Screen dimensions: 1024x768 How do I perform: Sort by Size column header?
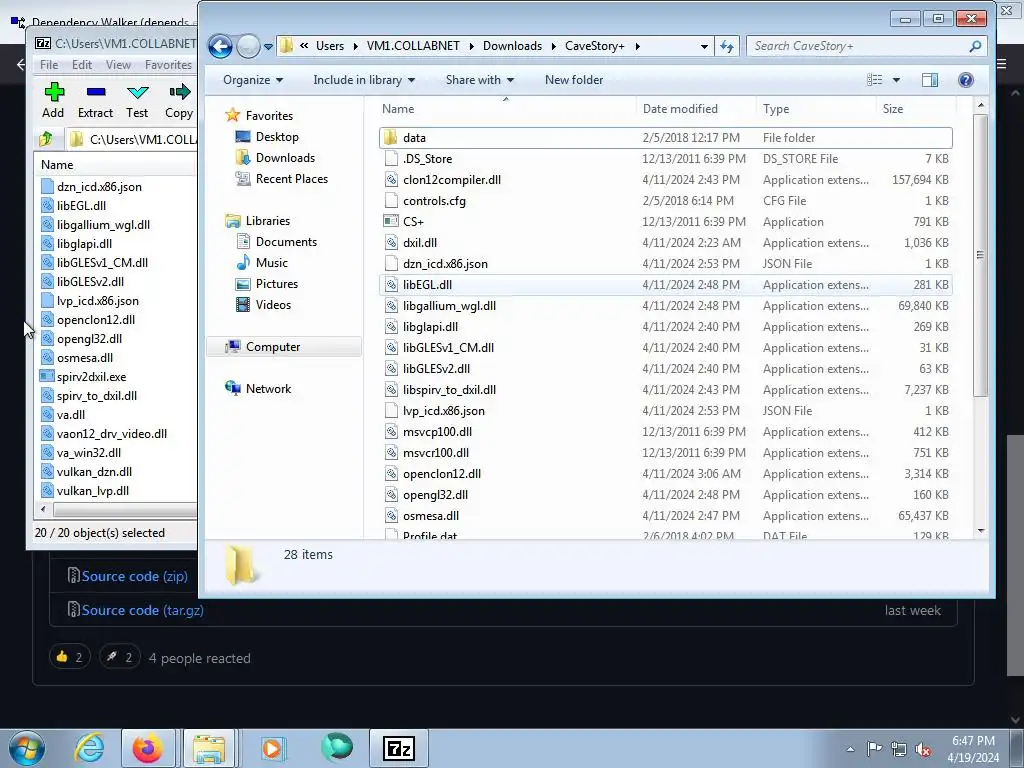916,109
